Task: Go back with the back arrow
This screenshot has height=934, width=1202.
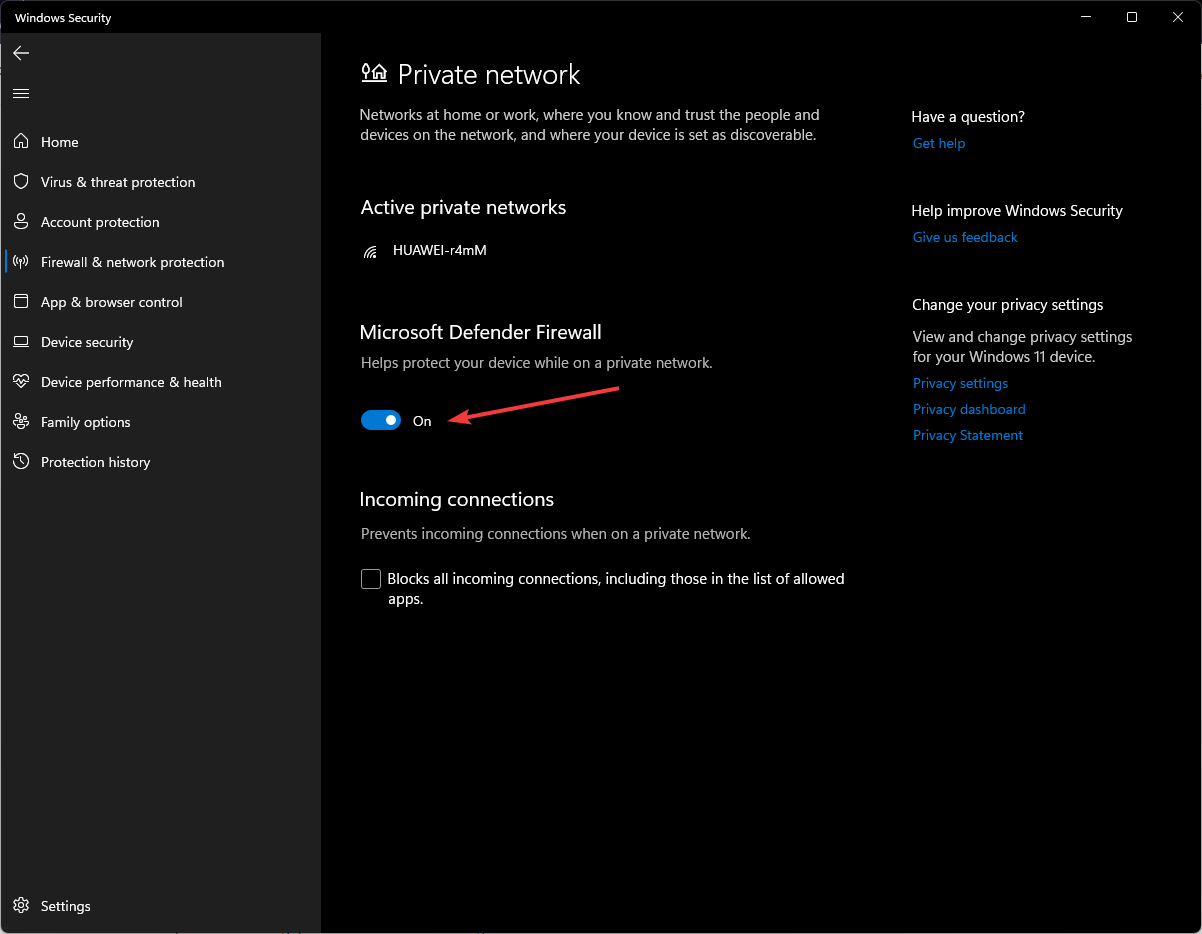Action: pos(21,53)
